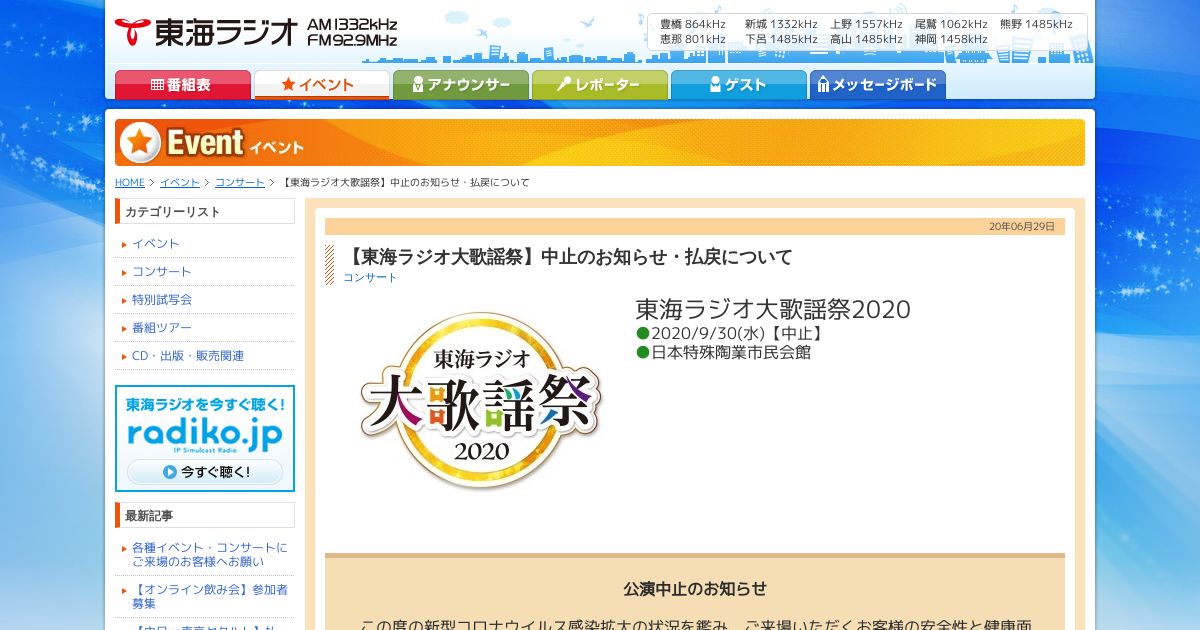Click the date 20年06月29日

(x=1022, y=227)
